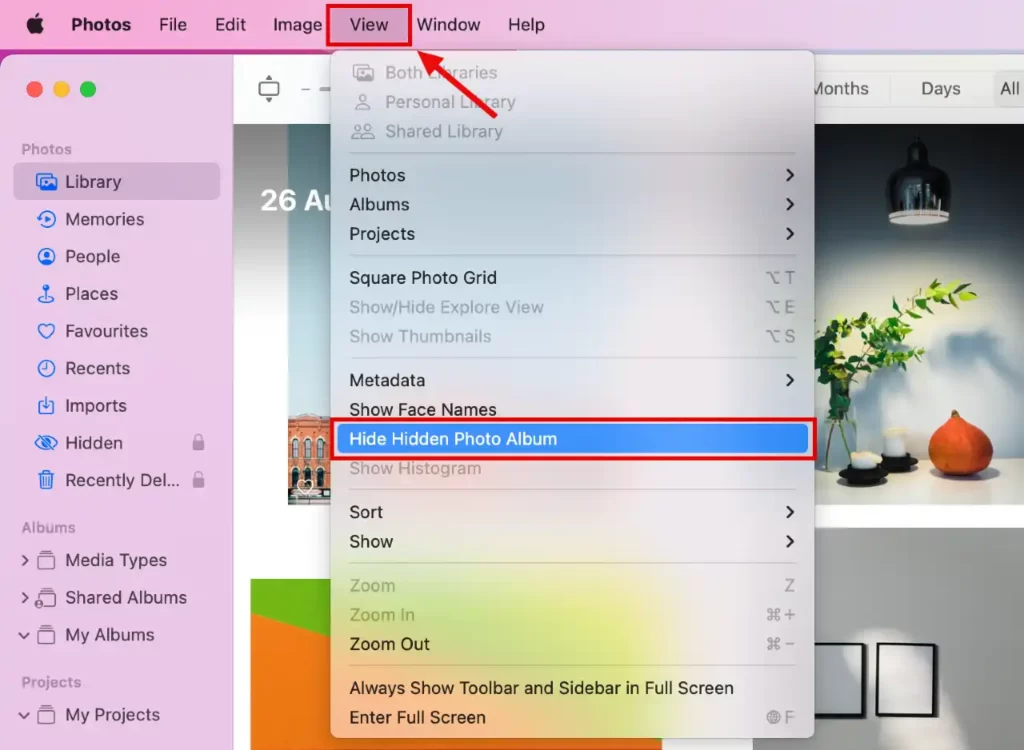Open the picture frames photo thumbnail
This screenshot has height=750, width=1024.
tap(920, 639)
